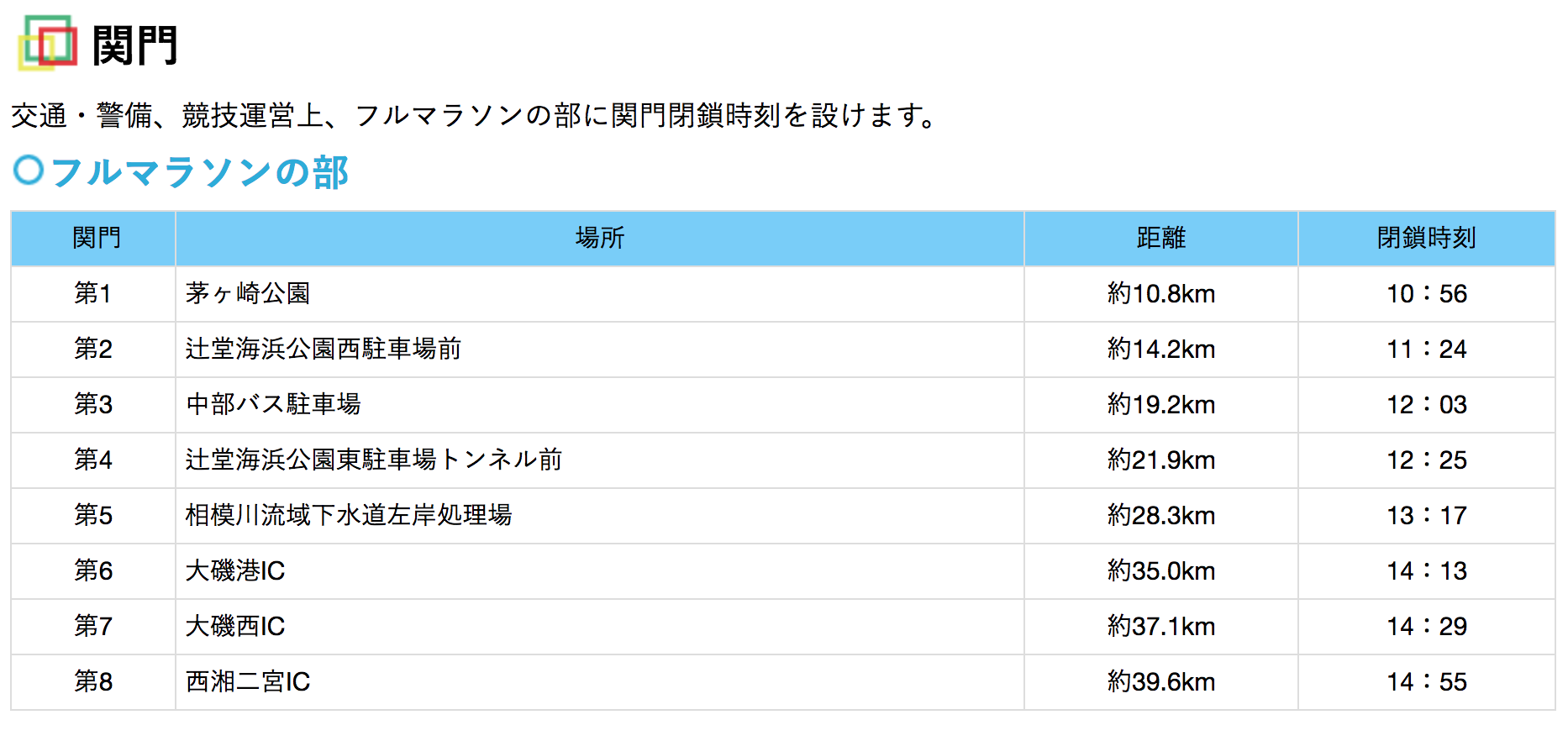Click the 約10.8km distance cell
The height and width of the screenshot is (741, 1568).
click(x=1160, y=293)
